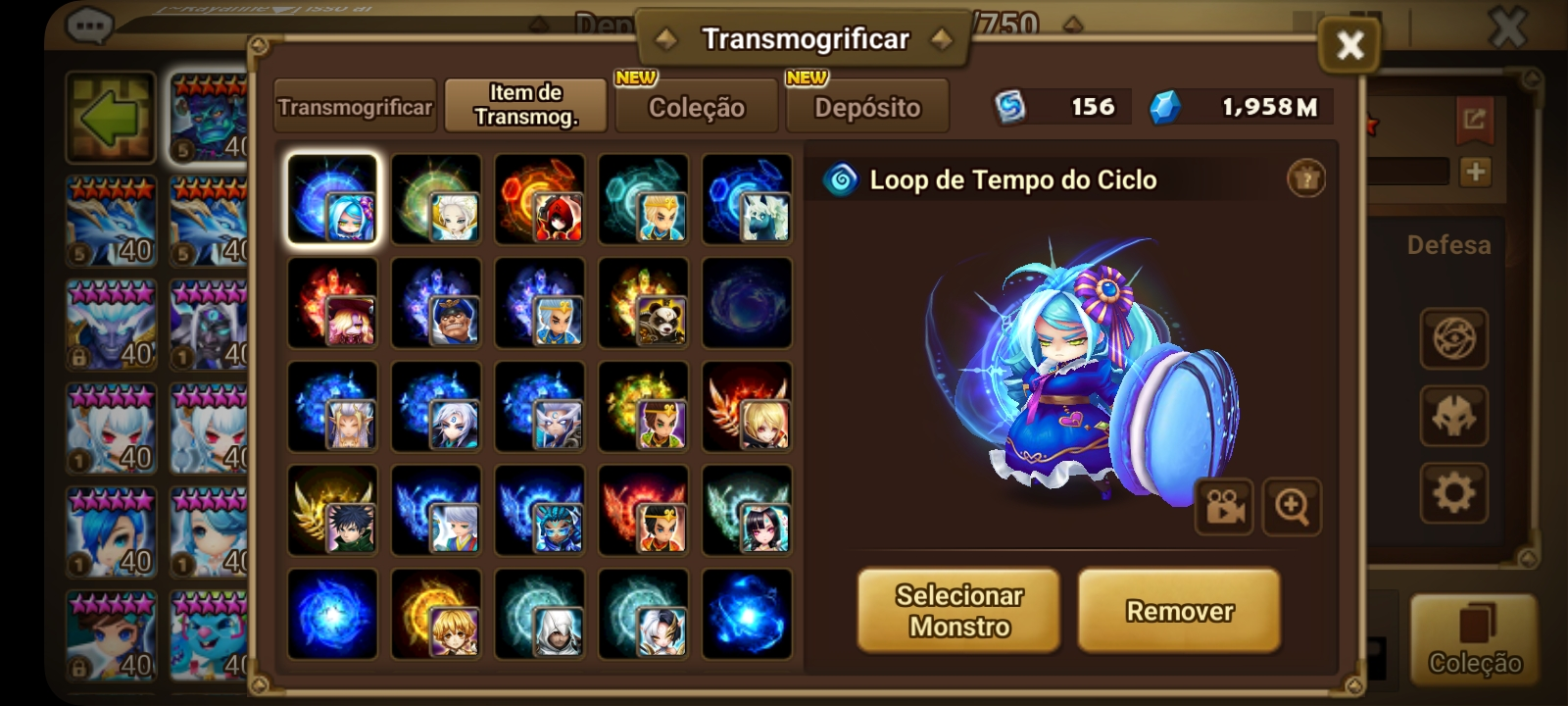Screen dimensions: 1568x706
Task: Select the red hooded monster transmog item
Action: click(539, 199)
